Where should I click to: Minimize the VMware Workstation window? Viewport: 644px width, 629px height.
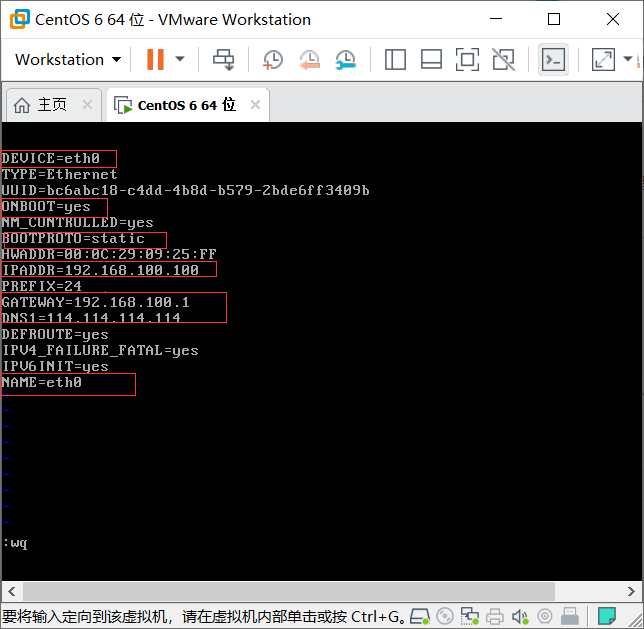(x=496, y=19)
